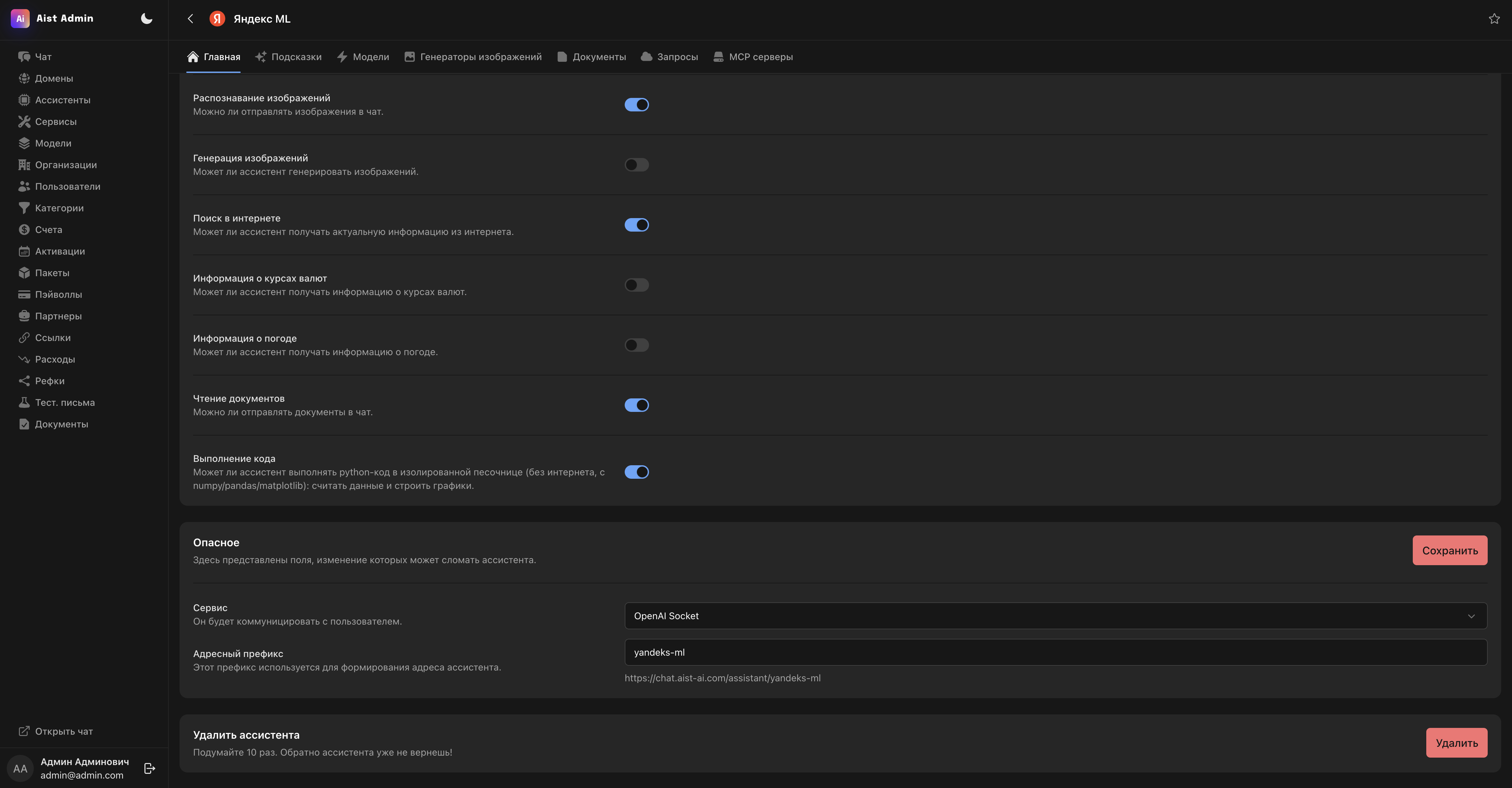
Task: Open Активации calendar icon in sidebar
Action: 24,251
